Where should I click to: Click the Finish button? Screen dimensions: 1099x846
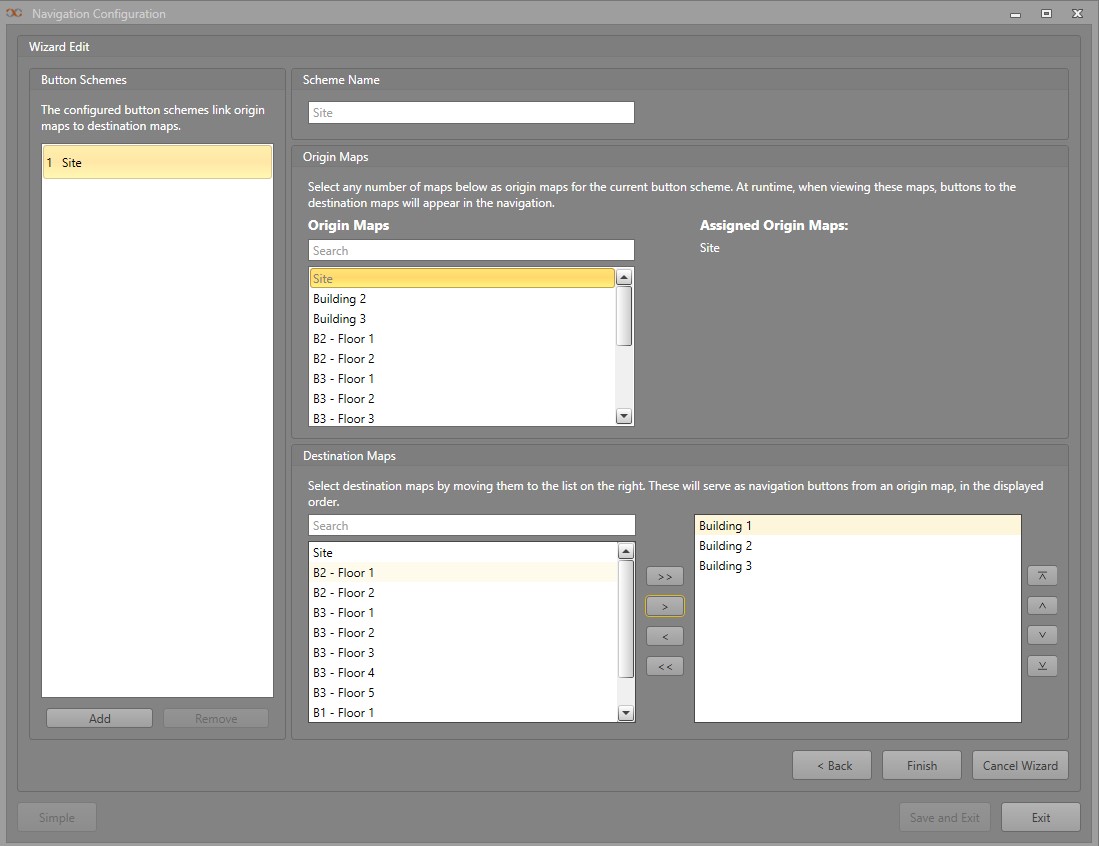921,766
